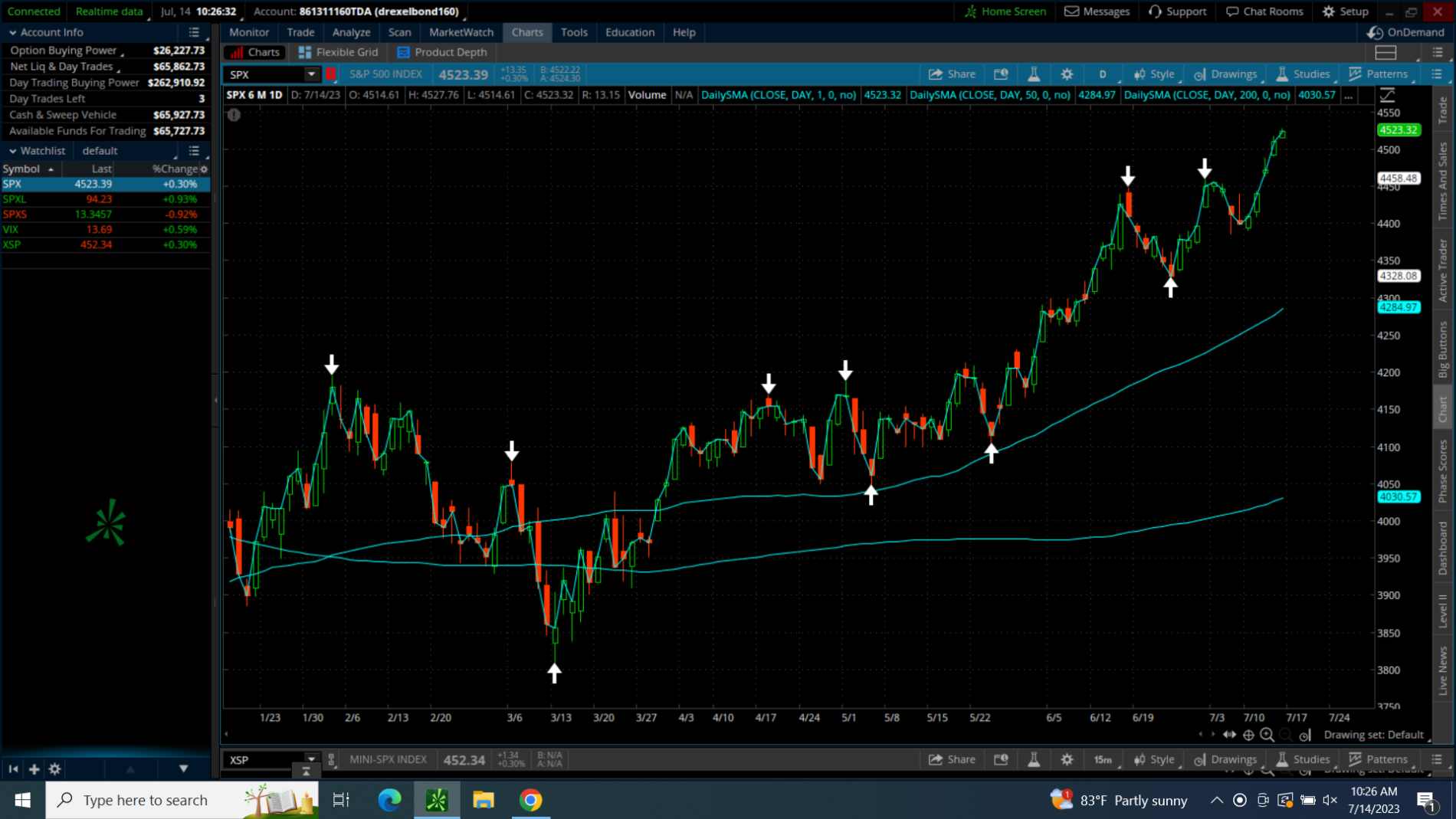Click the crosshair pan icon below the chart
The height and width of the screenshot is (819, 1456).
(x=1248, y=735)
